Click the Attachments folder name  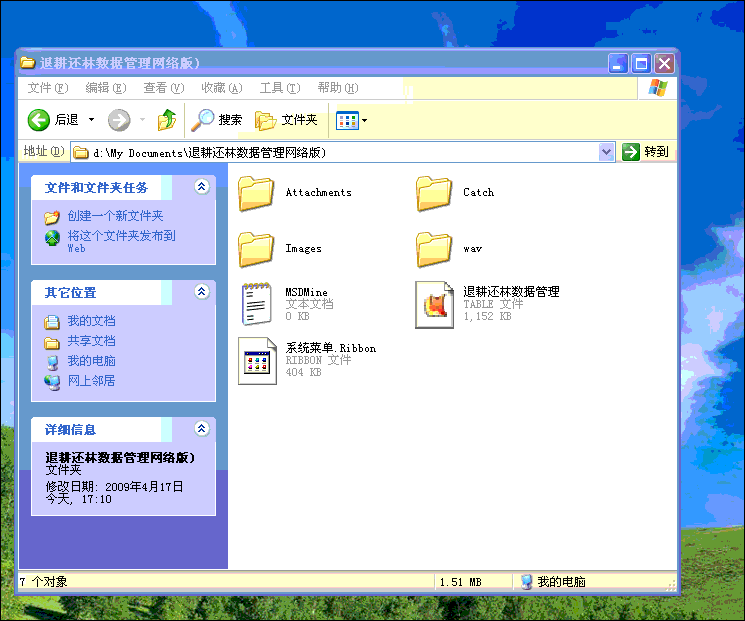tap(318, 192)
